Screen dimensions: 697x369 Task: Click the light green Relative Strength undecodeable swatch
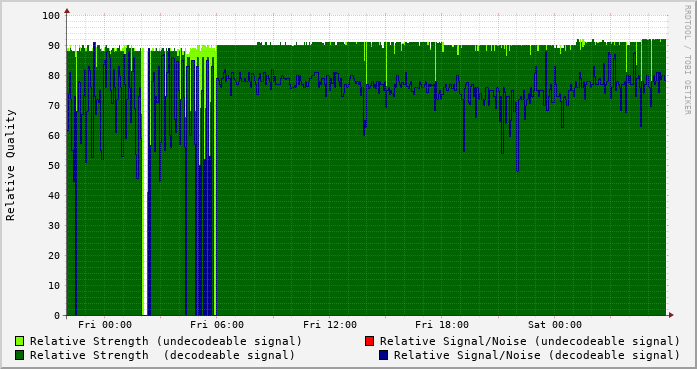[x=20, y=341]
